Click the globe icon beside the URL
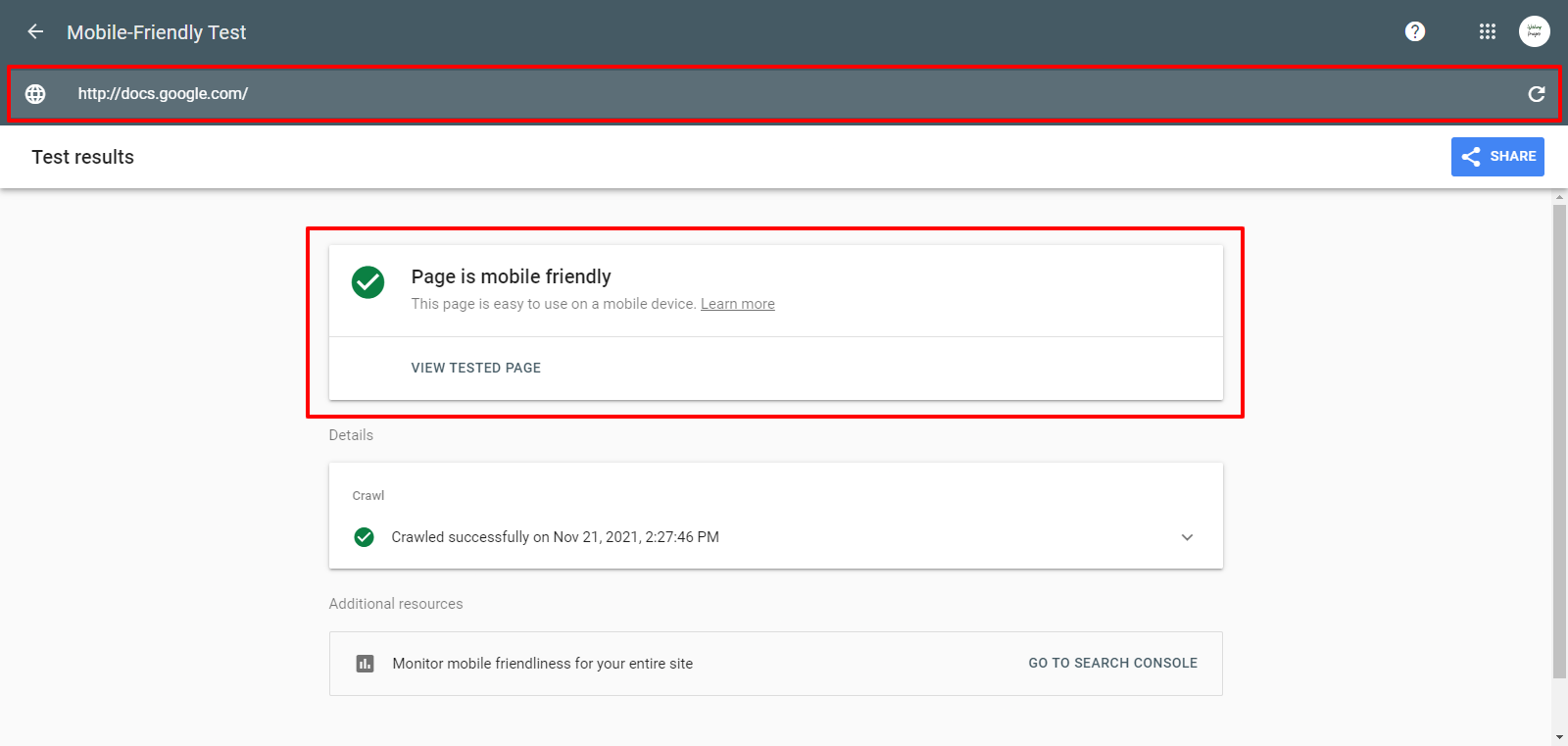This screenshot has width=1568, height=746. 35,94
